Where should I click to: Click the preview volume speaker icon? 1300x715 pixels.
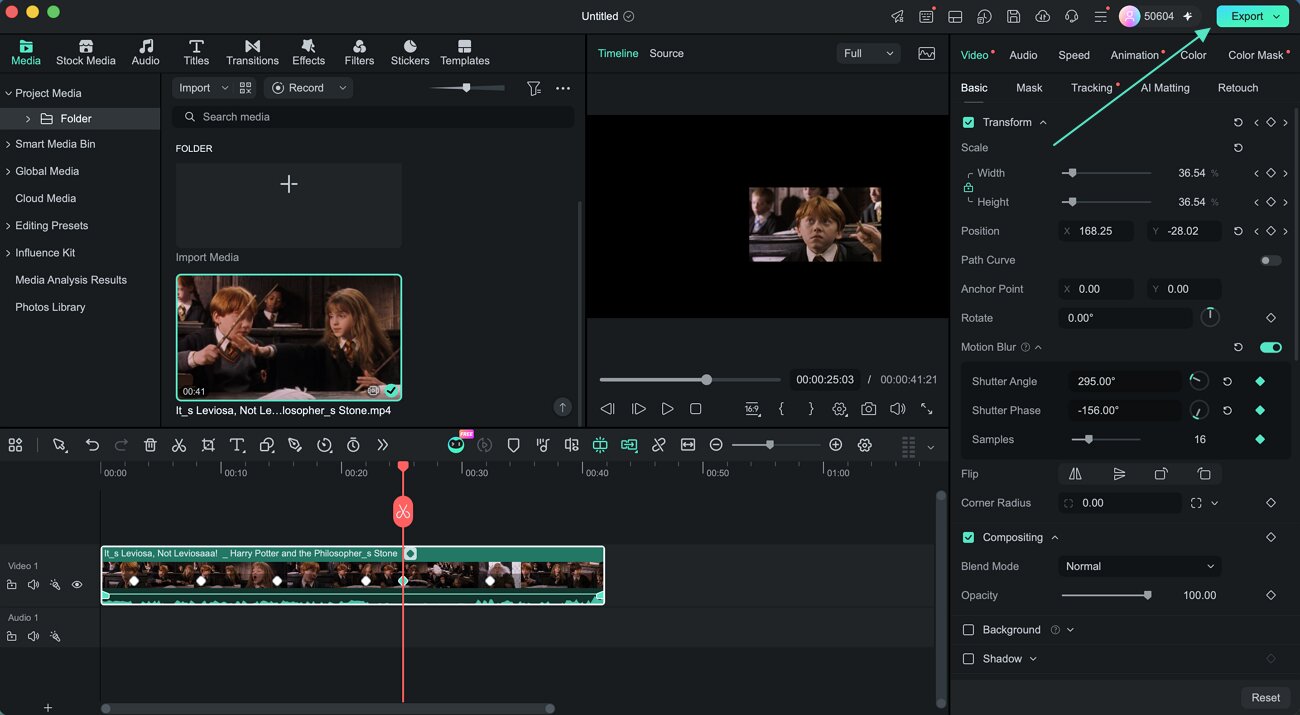pos(897,409)
